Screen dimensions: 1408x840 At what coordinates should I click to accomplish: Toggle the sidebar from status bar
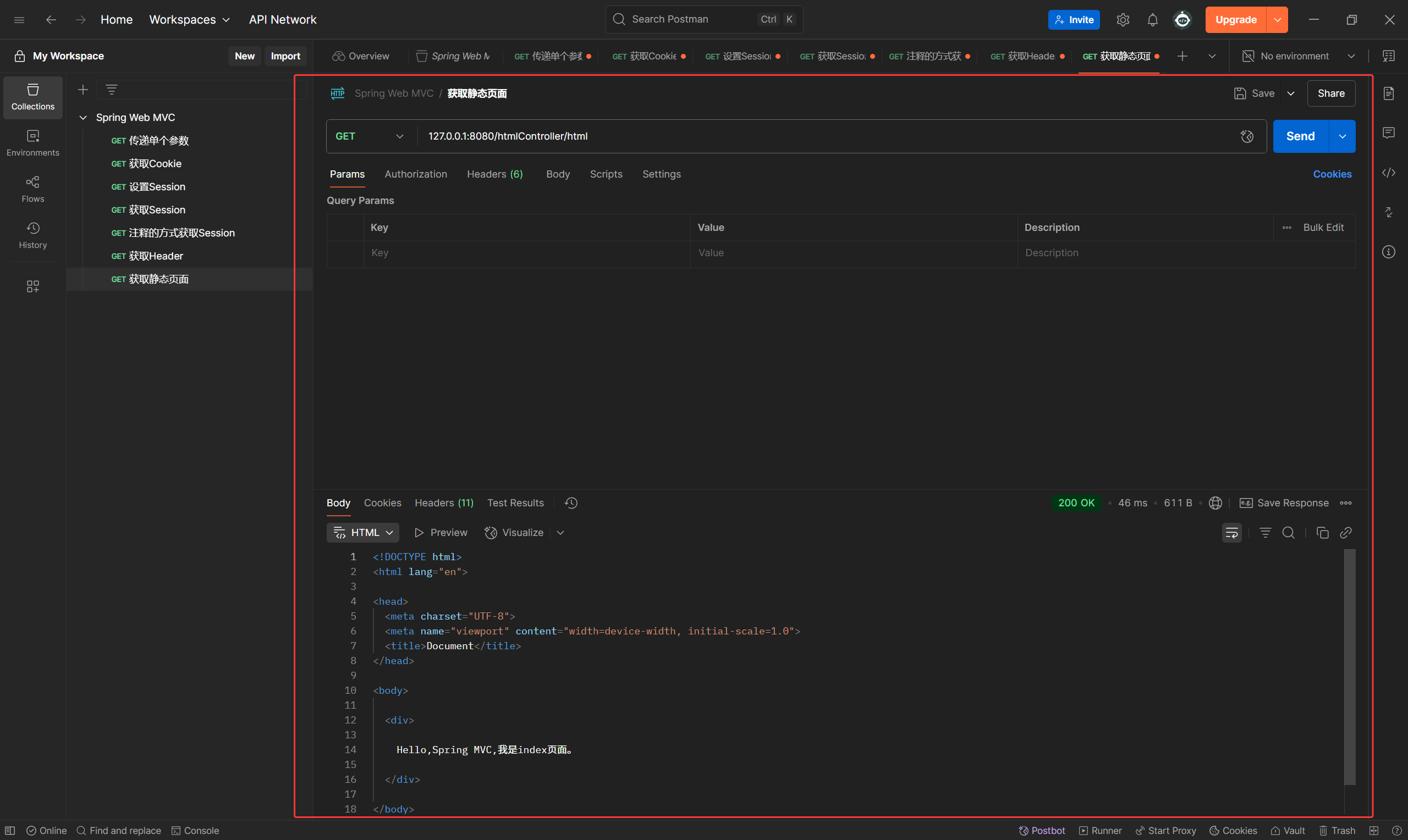tap(10, 830)
